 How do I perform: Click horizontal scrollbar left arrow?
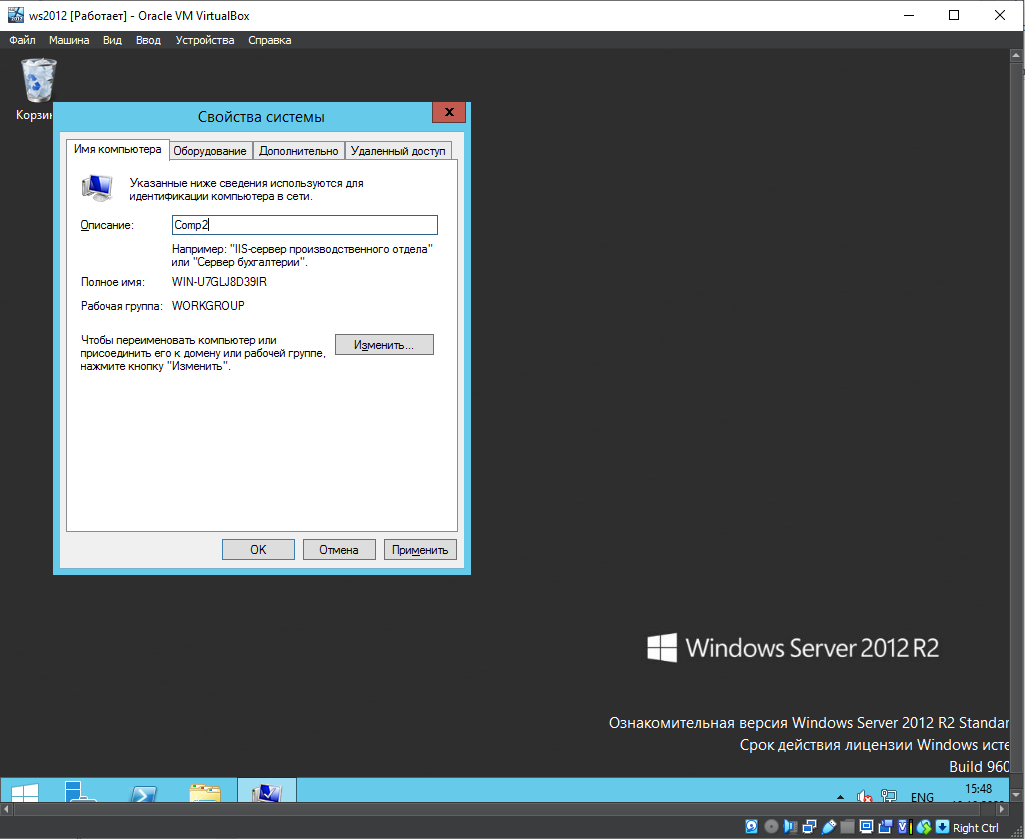(x=7, y=809)
